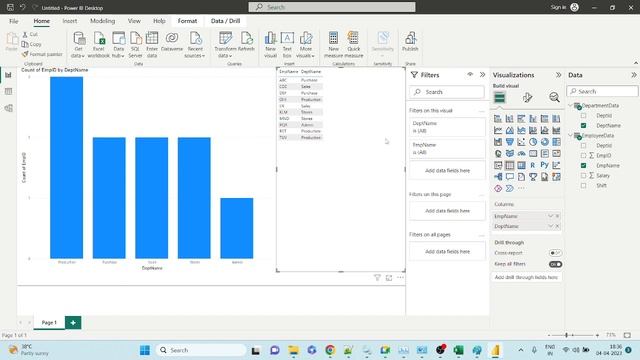Uncheck DeptName field in DepartmentData
This screenshot has height=360, width=640.
583,125
